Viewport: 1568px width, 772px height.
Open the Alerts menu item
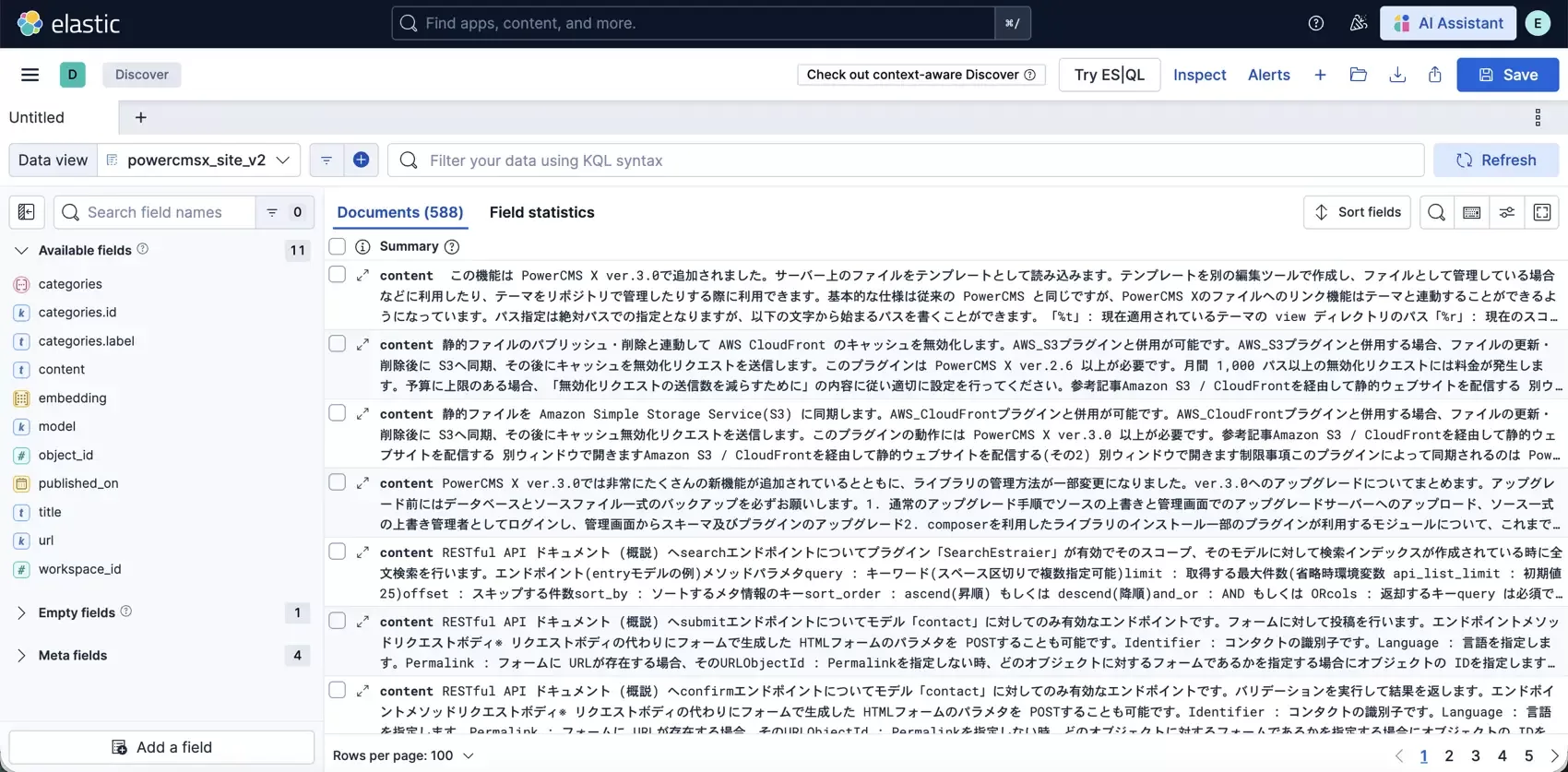pos(1268,75)
